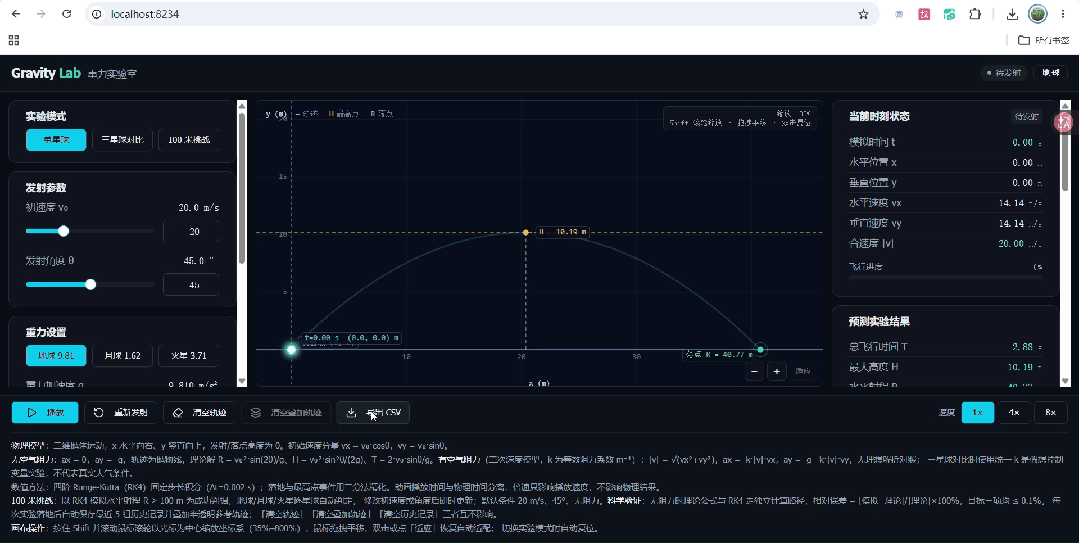Select Earth 9.81 gravity option
Image resolution: width=1079 pixels, height=543 pixels.
(56, 355)
